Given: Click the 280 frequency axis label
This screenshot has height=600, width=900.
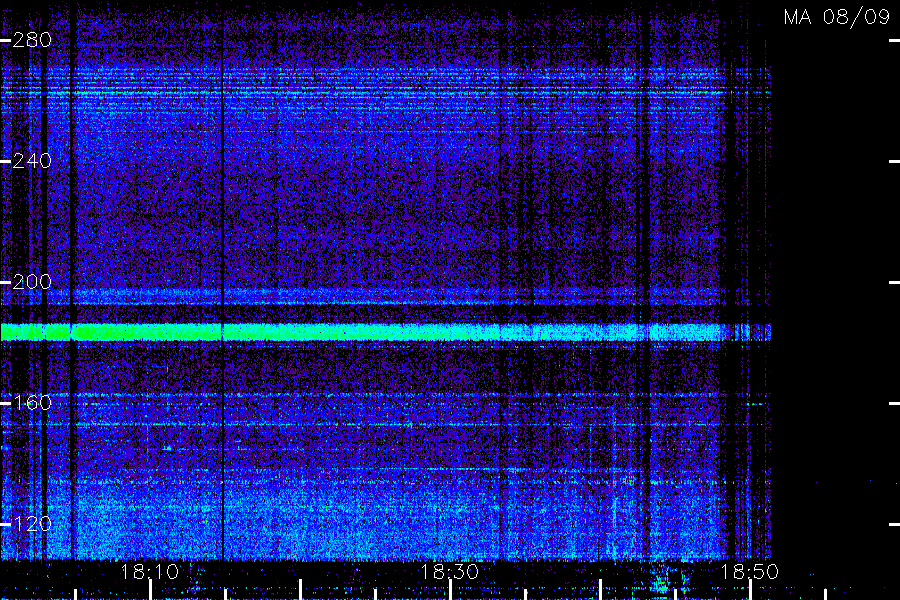Looking at the screenshot, I should (x=32, y=40).
